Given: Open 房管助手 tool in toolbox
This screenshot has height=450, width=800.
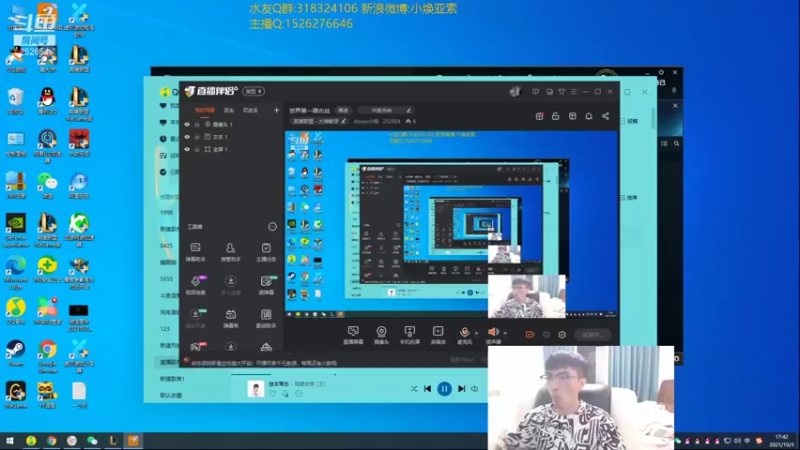Looking at the screenshot, I should click(x=231, y=252).
